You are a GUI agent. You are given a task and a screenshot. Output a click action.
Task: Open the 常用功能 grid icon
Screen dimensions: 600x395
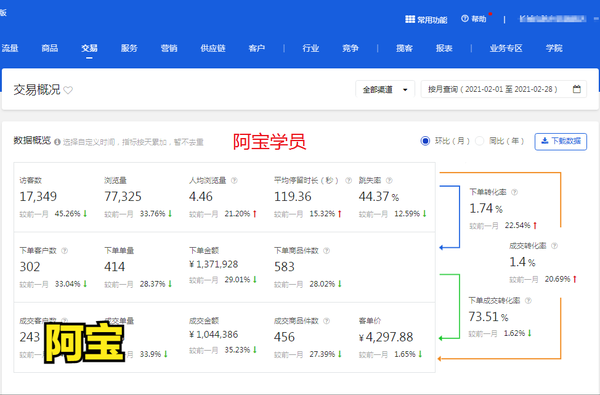pos(410,19)
